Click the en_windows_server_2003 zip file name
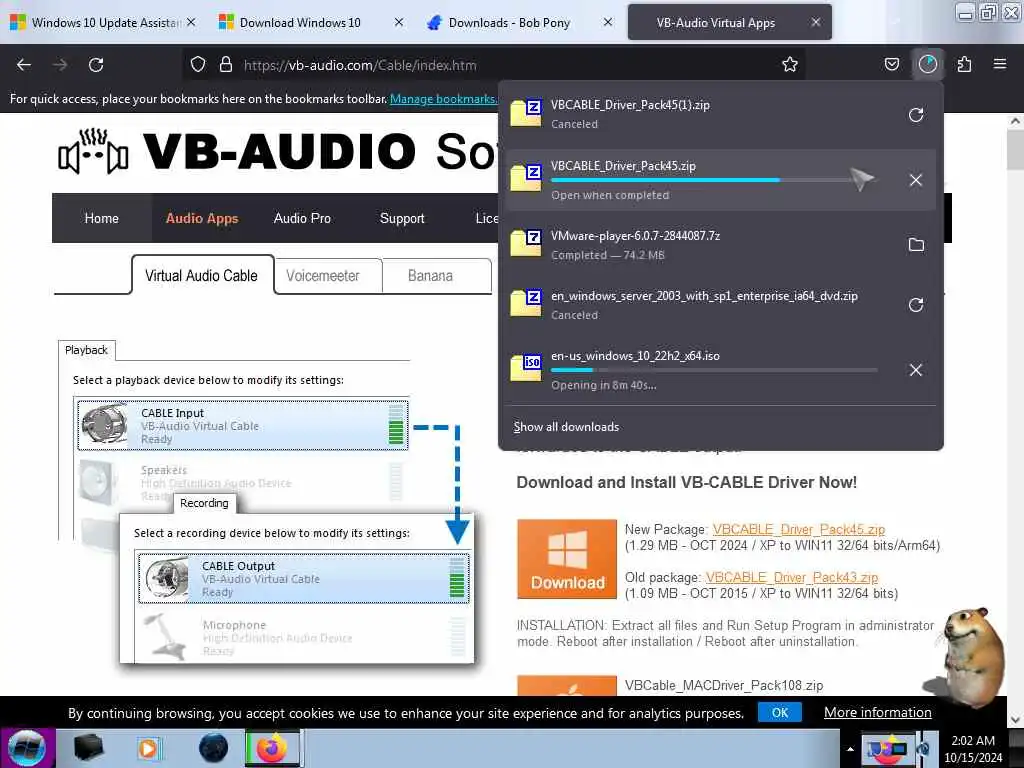Screen dimensions: 1024x768 (x=704, y=296)
